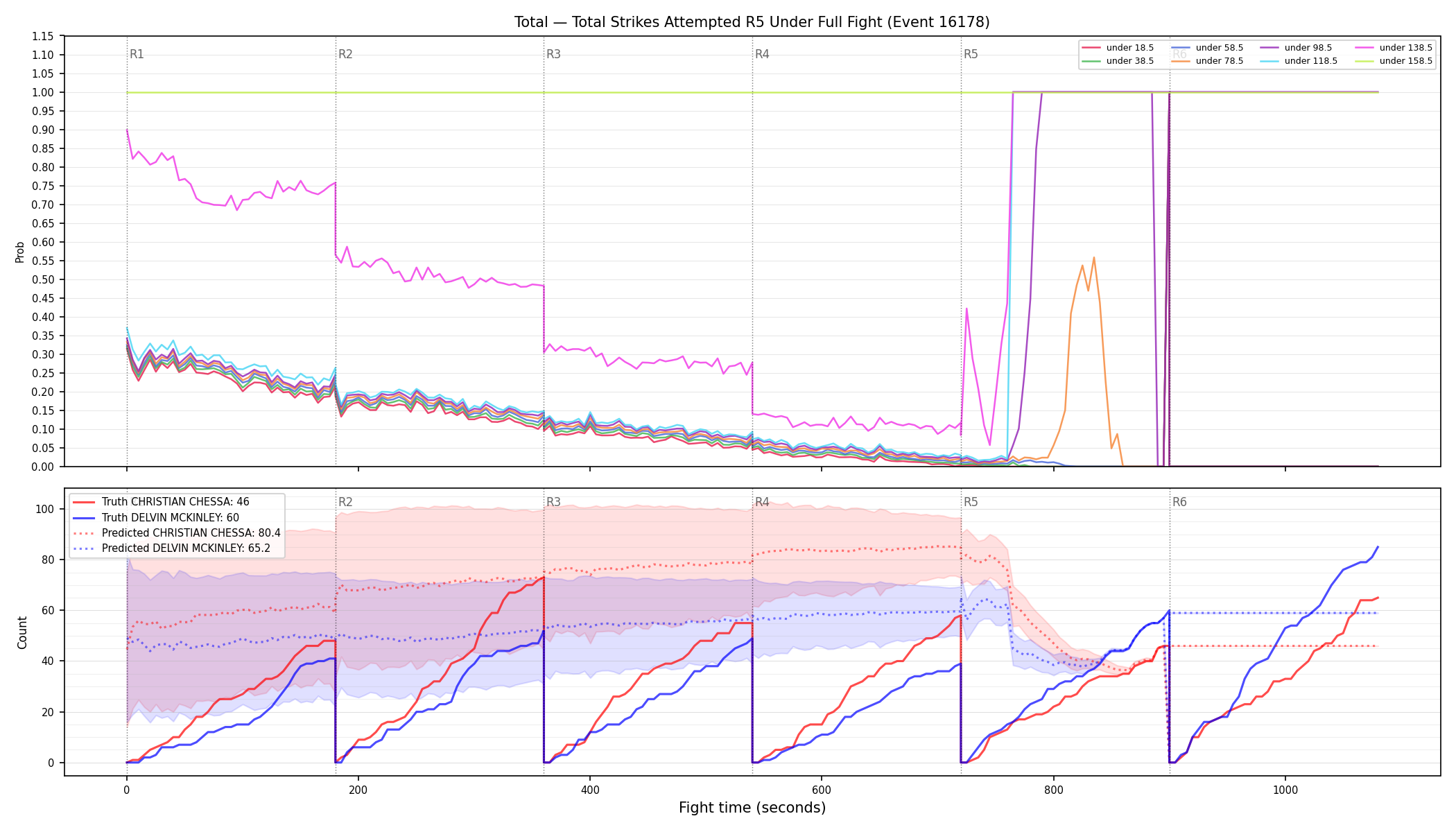Click the R4 round marker in top chart
1456x832 pixels.
point(762,54)
